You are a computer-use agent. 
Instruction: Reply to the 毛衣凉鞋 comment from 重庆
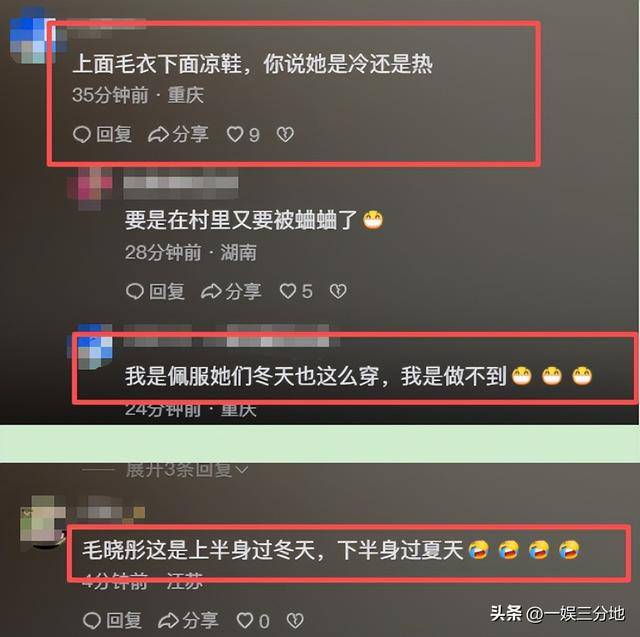click(102, 134)
